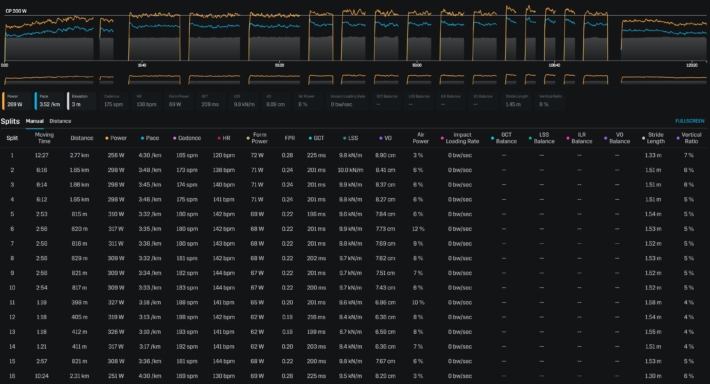Enable the Cadence metric card
This screenshot has width=710, height=384.
pyautogui.click(x=115, y=101)
